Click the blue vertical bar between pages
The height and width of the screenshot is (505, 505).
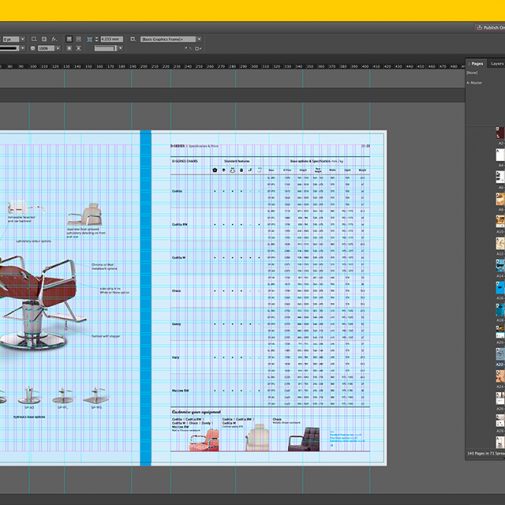click(146, 298)
